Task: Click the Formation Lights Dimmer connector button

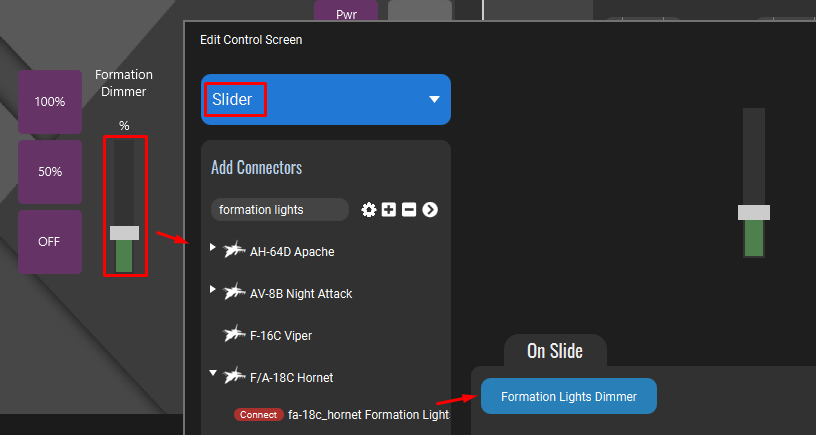Action: (x=569, y=396)
